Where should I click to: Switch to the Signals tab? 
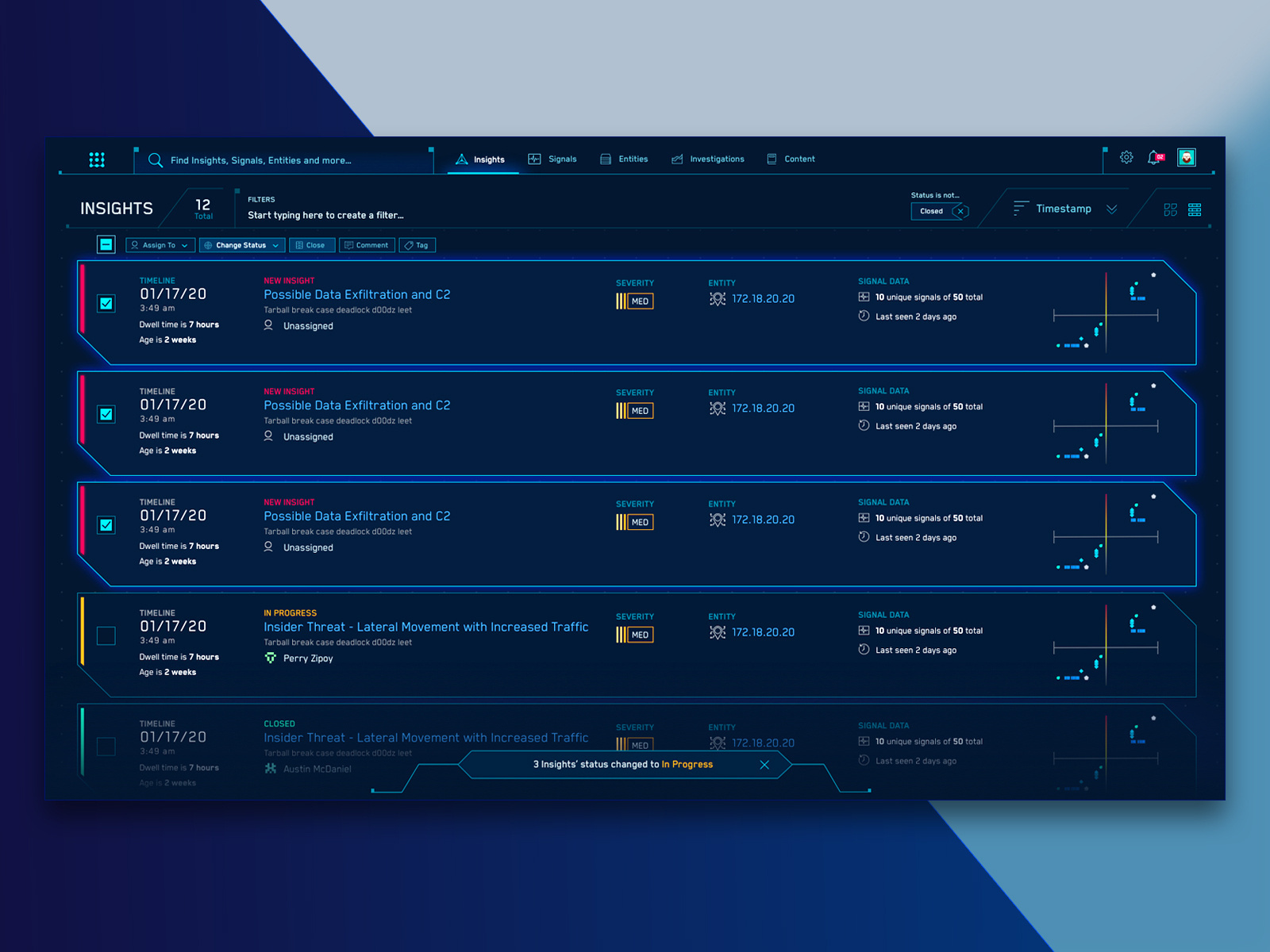(x=553, y=159)
